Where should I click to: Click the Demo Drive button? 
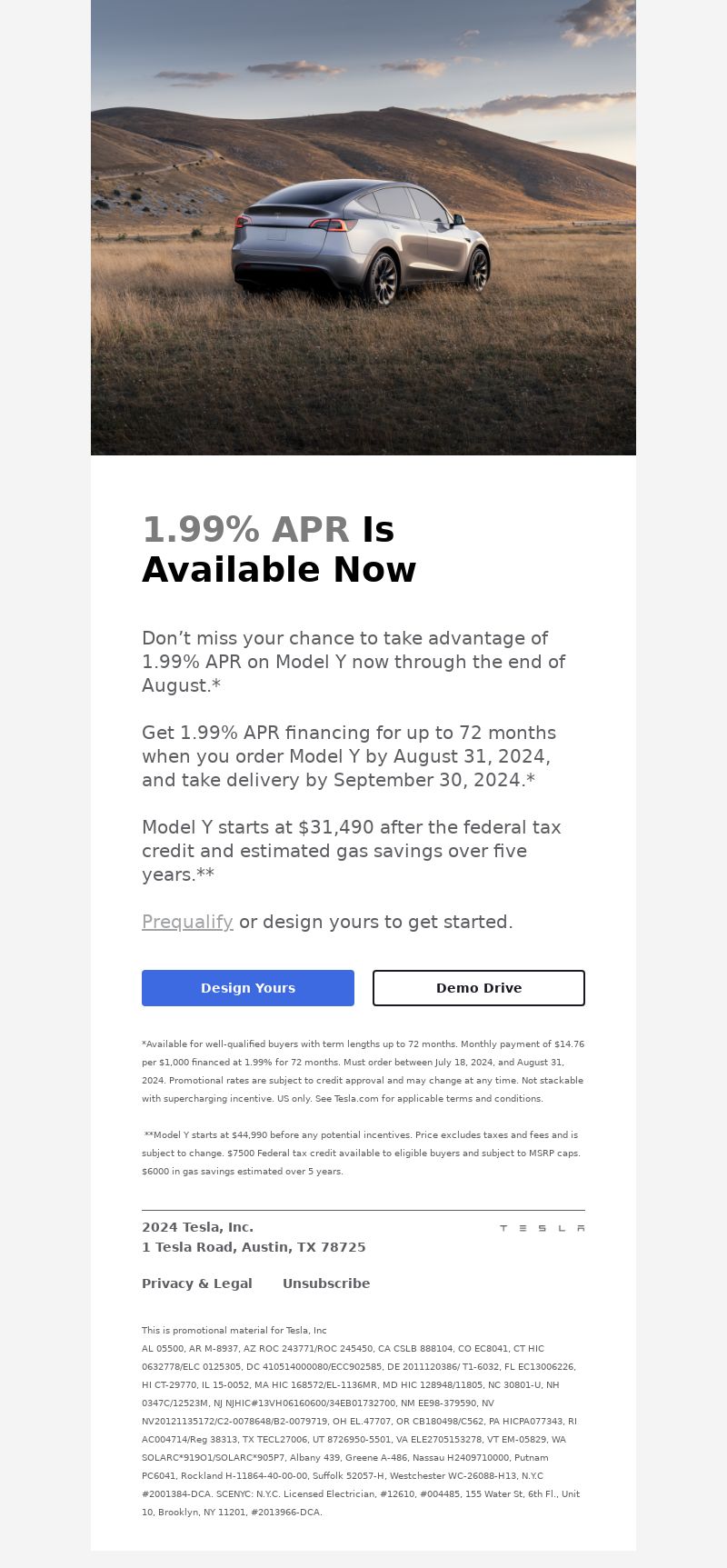pyautogui.click(x=479, y=988)
